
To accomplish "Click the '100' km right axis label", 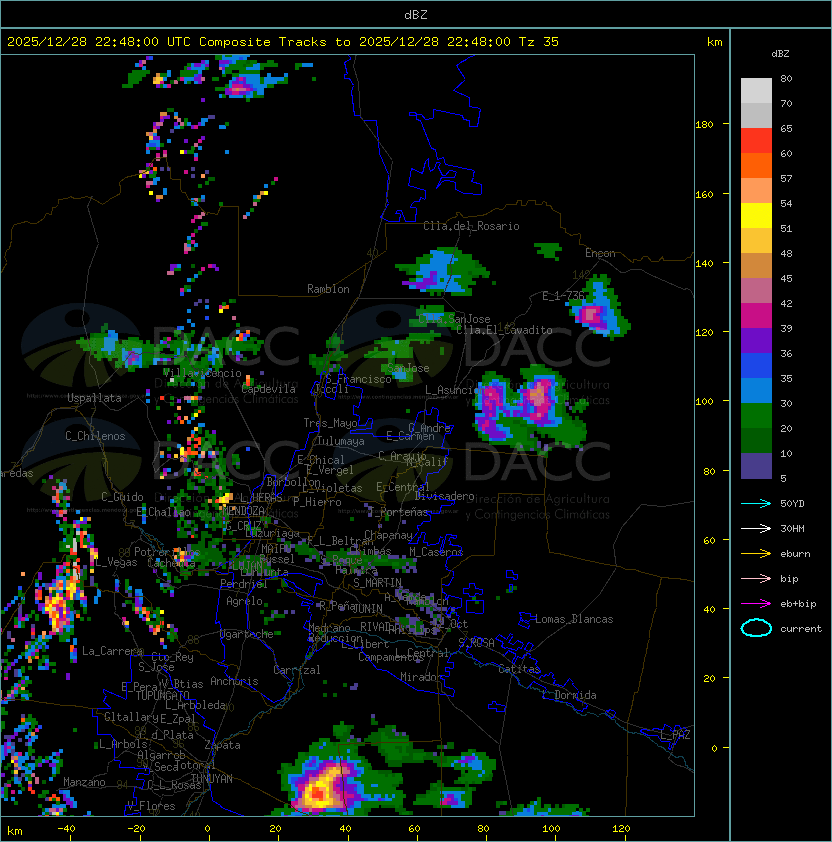I will click(x=705, y=401).
